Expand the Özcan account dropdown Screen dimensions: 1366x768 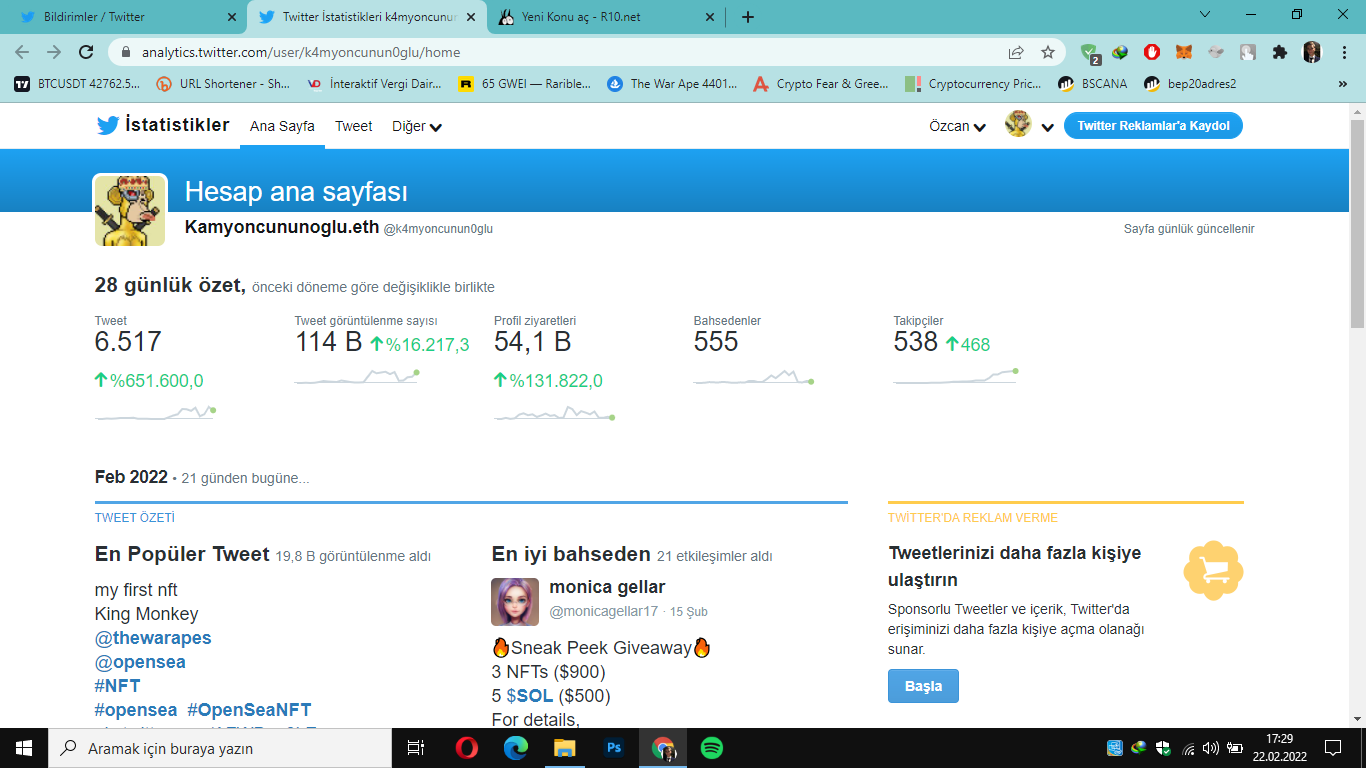coord(958,126)
